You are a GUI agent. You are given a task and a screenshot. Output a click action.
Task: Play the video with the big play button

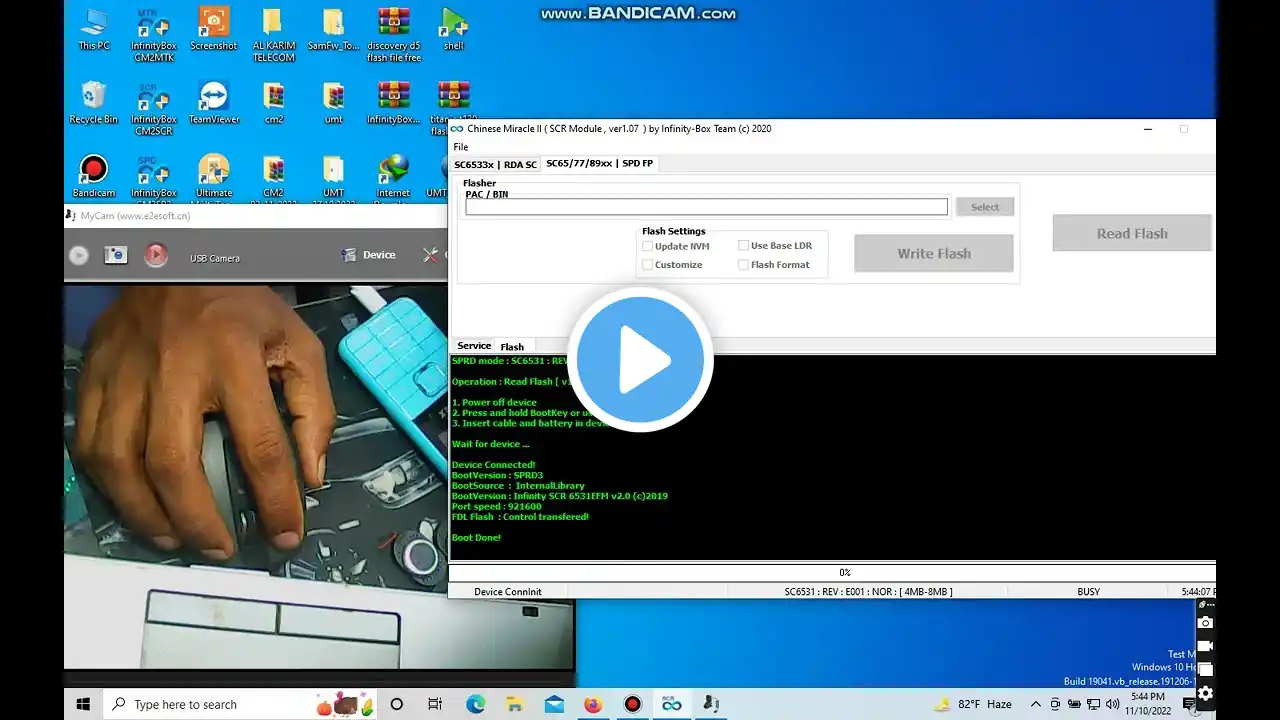point(640,360)
